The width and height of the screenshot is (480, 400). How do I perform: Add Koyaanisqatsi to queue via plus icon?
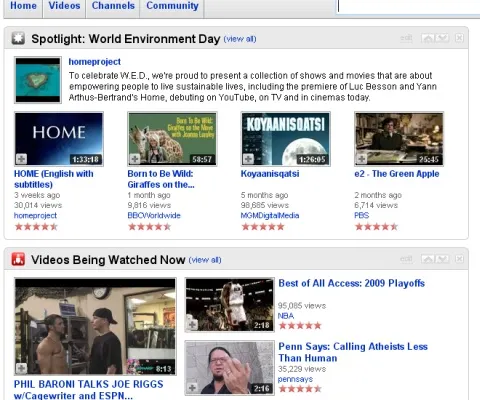pos(248,159)
